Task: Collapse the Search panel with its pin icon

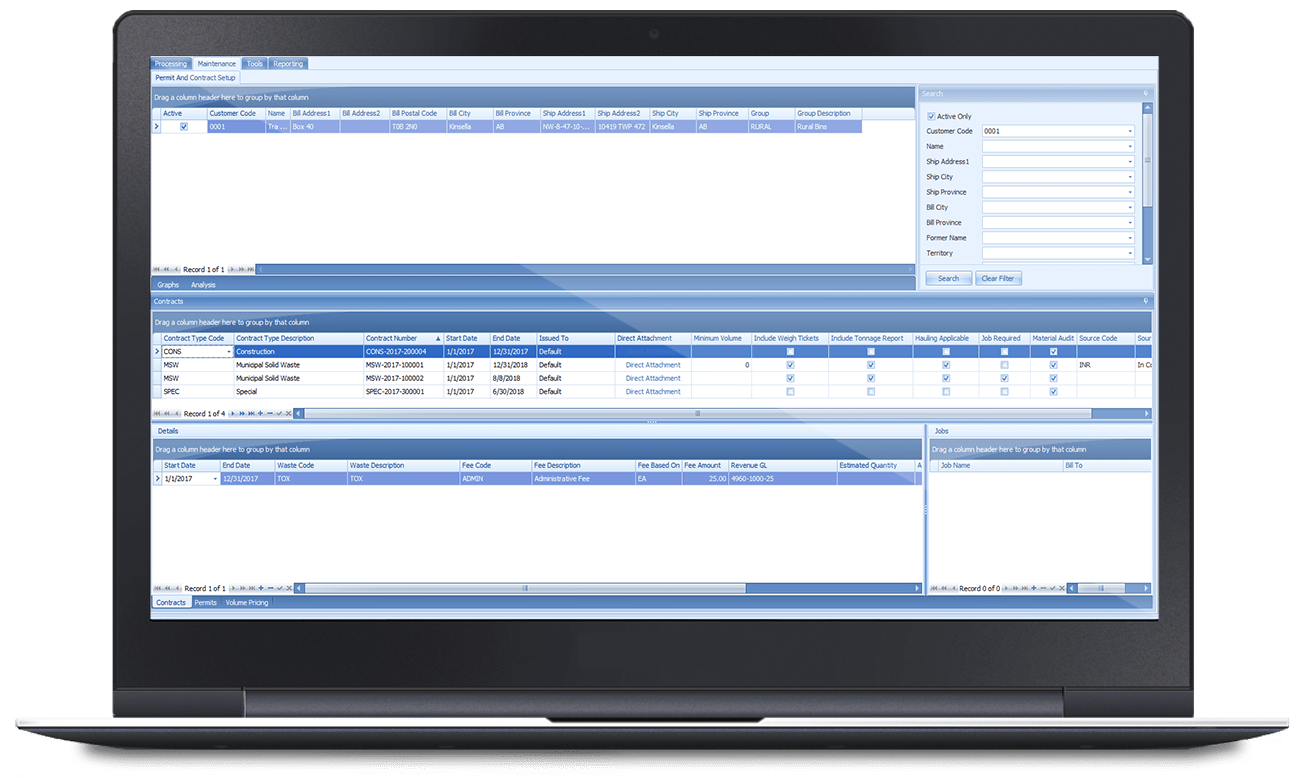Action: point(1146,93)
